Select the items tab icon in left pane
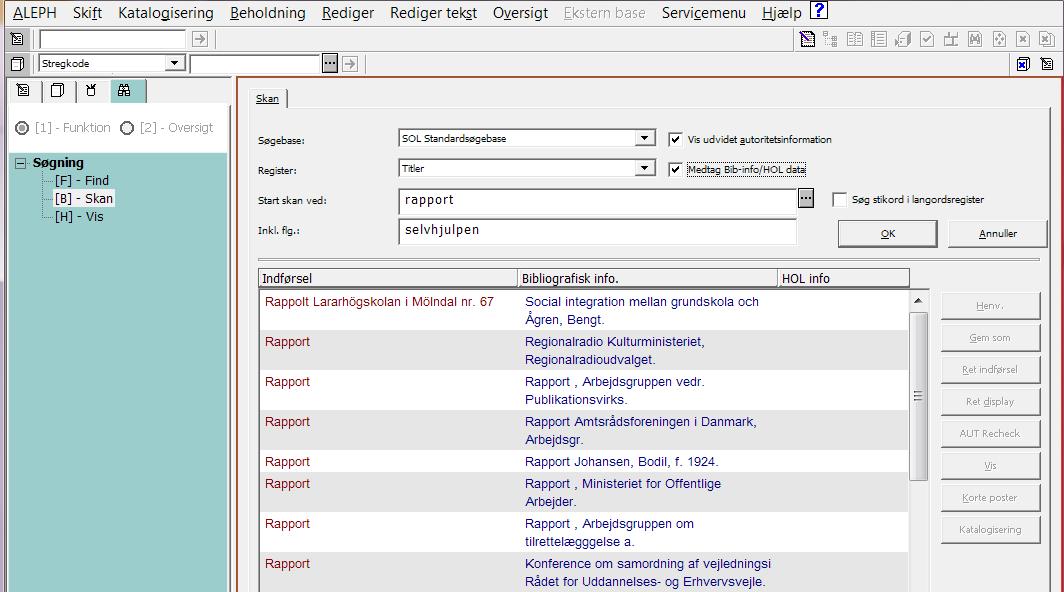 click(x=58, y=91)
